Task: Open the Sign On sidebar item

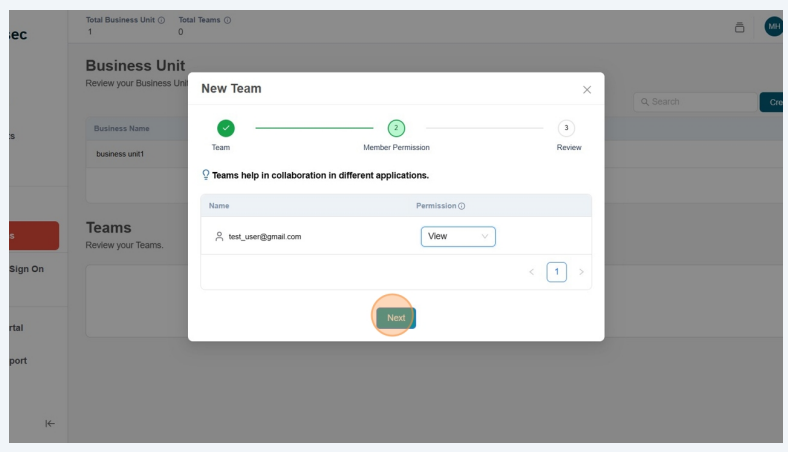Action: [28, 269]
